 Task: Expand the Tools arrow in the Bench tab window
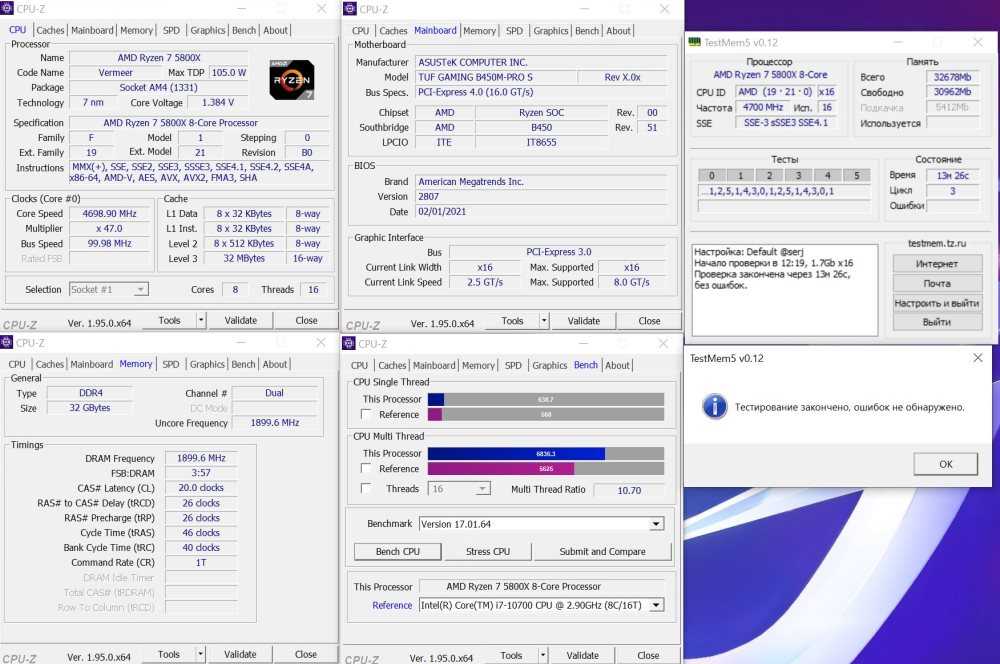click(543, 655)
